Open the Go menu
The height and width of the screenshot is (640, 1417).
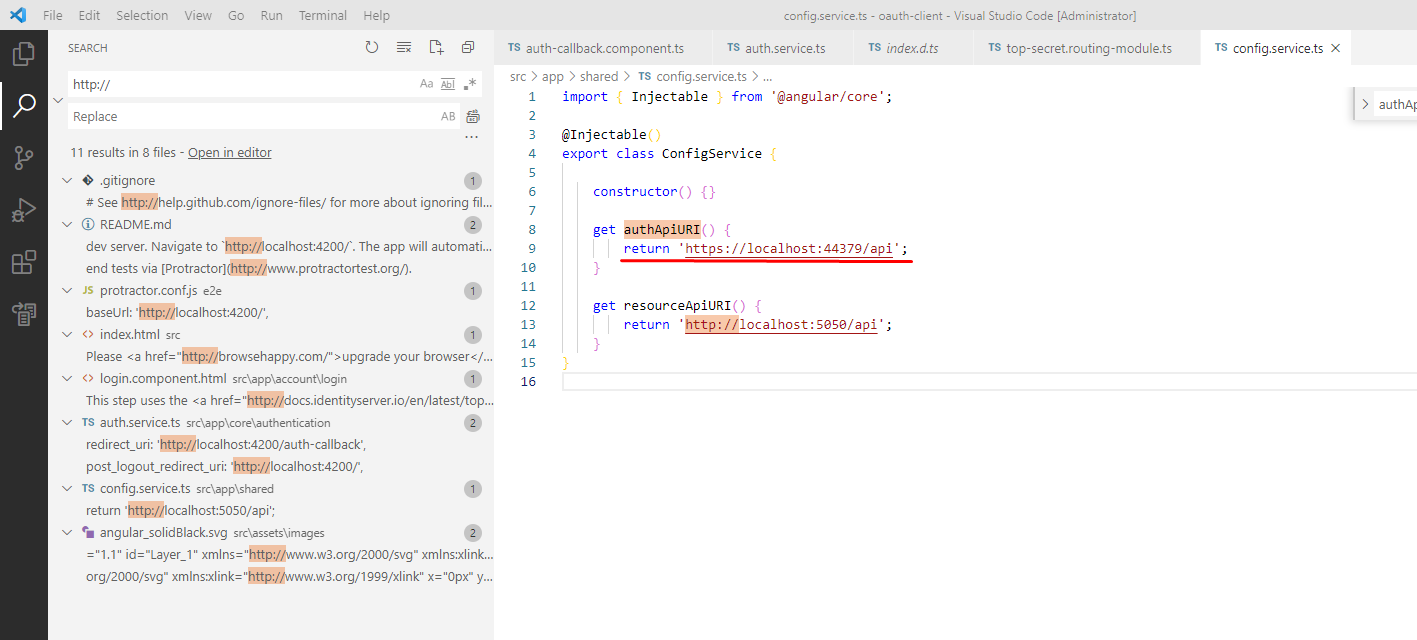(x=236, y=15)
